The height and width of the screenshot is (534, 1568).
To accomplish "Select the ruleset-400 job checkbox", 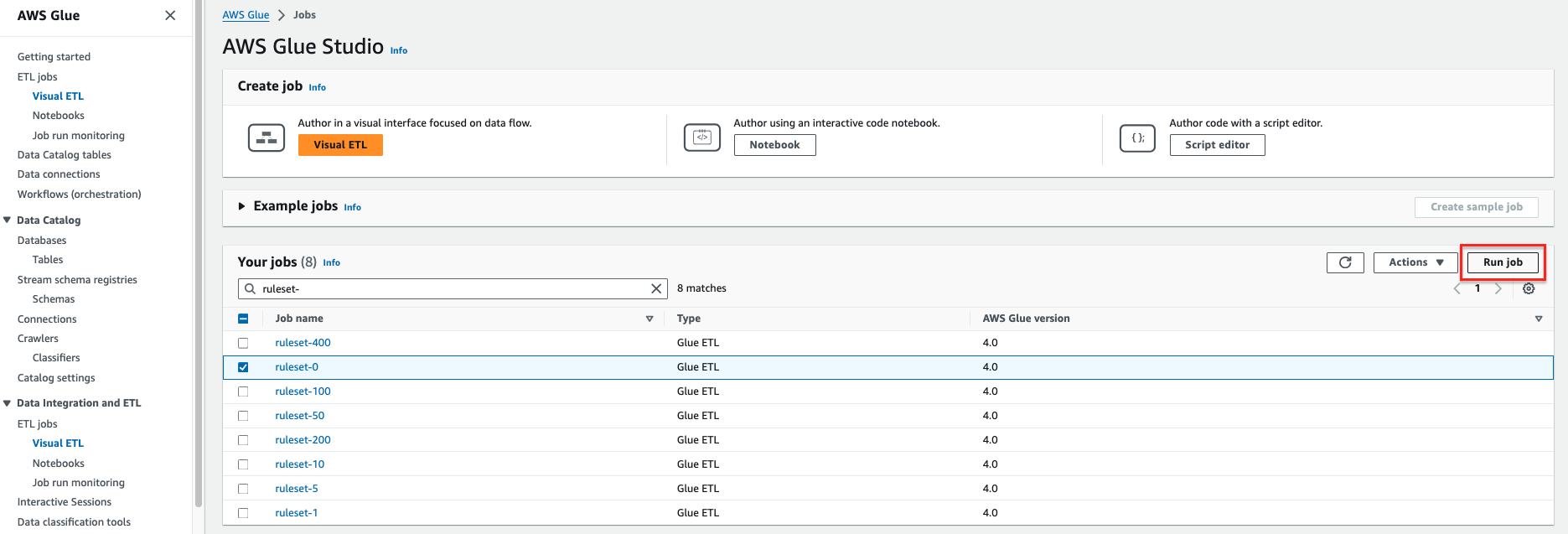I will pos(243,343).
